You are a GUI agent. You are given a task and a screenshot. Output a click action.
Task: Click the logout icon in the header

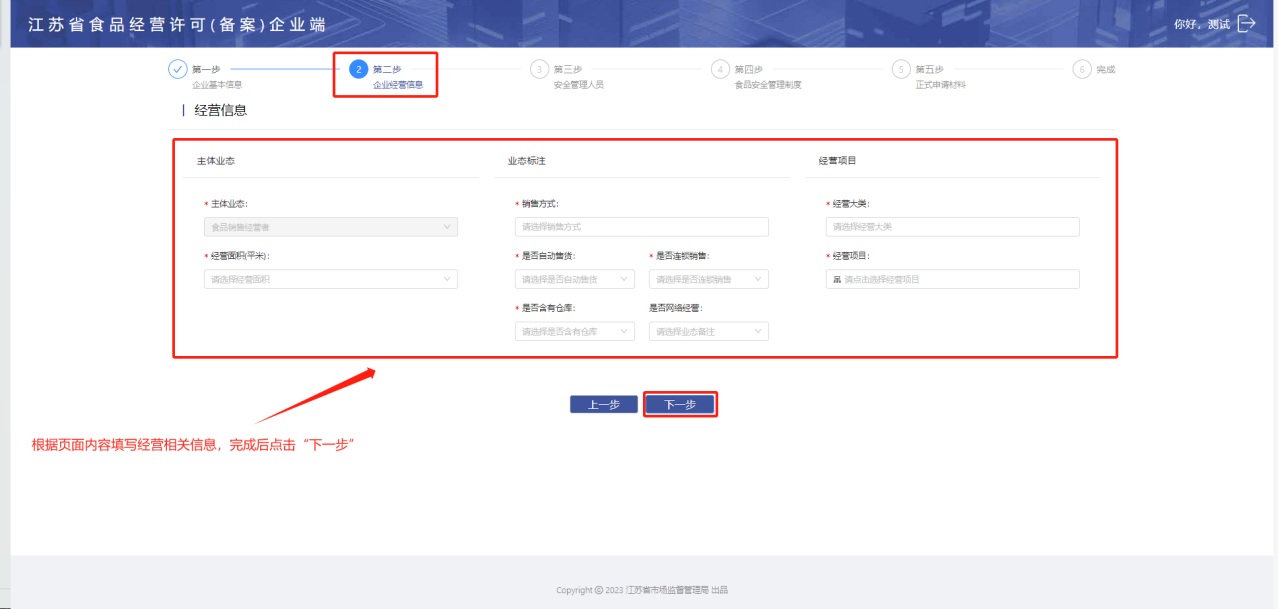pos(1246,24)
